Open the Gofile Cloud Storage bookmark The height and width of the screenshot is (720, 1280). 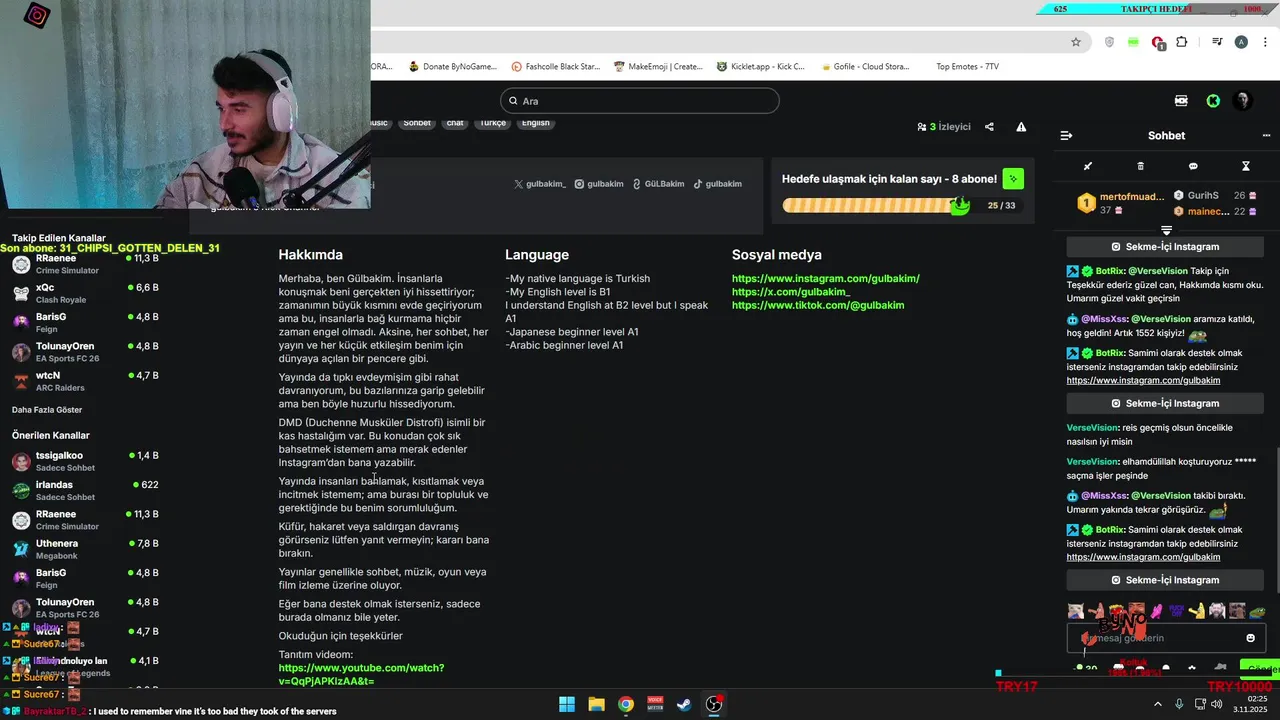click(x=864, y=67)
